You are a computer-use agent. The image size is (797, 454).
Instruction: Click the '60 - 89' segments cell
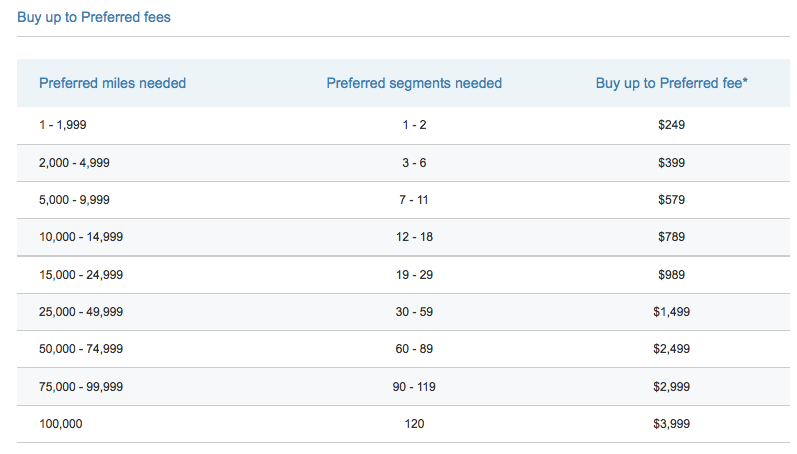(415, 349)
